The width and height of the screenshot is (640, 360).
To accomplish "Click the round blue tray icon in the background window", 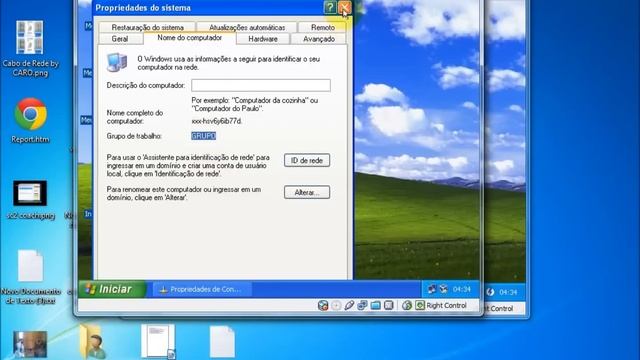I will pyautogui.click(x=491, y=292).
